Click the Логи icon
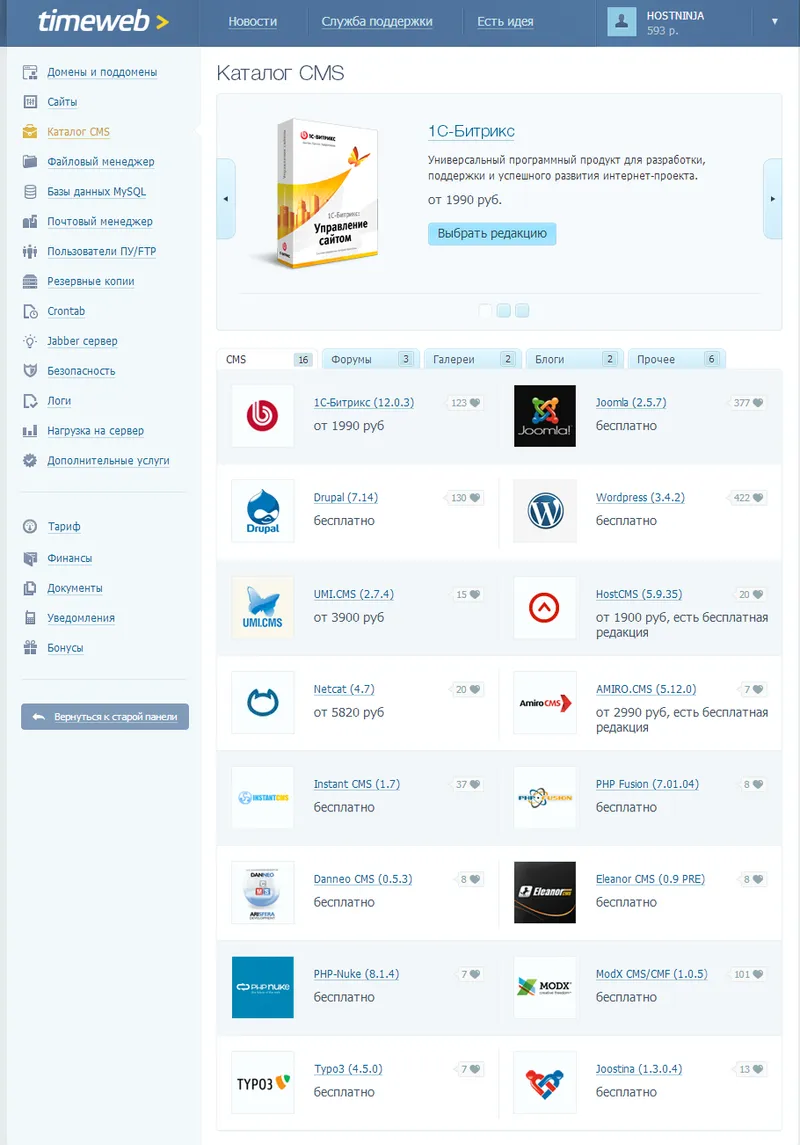Viewport: 800px width, 1145px height. click(x=30, y=401)
